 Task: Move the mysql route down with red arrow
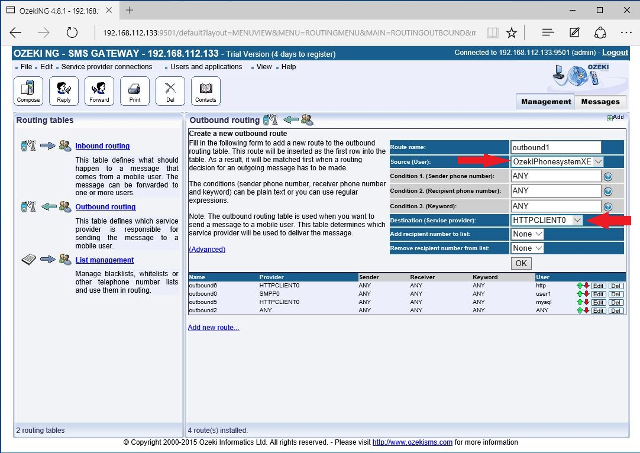tap(586, 302)
